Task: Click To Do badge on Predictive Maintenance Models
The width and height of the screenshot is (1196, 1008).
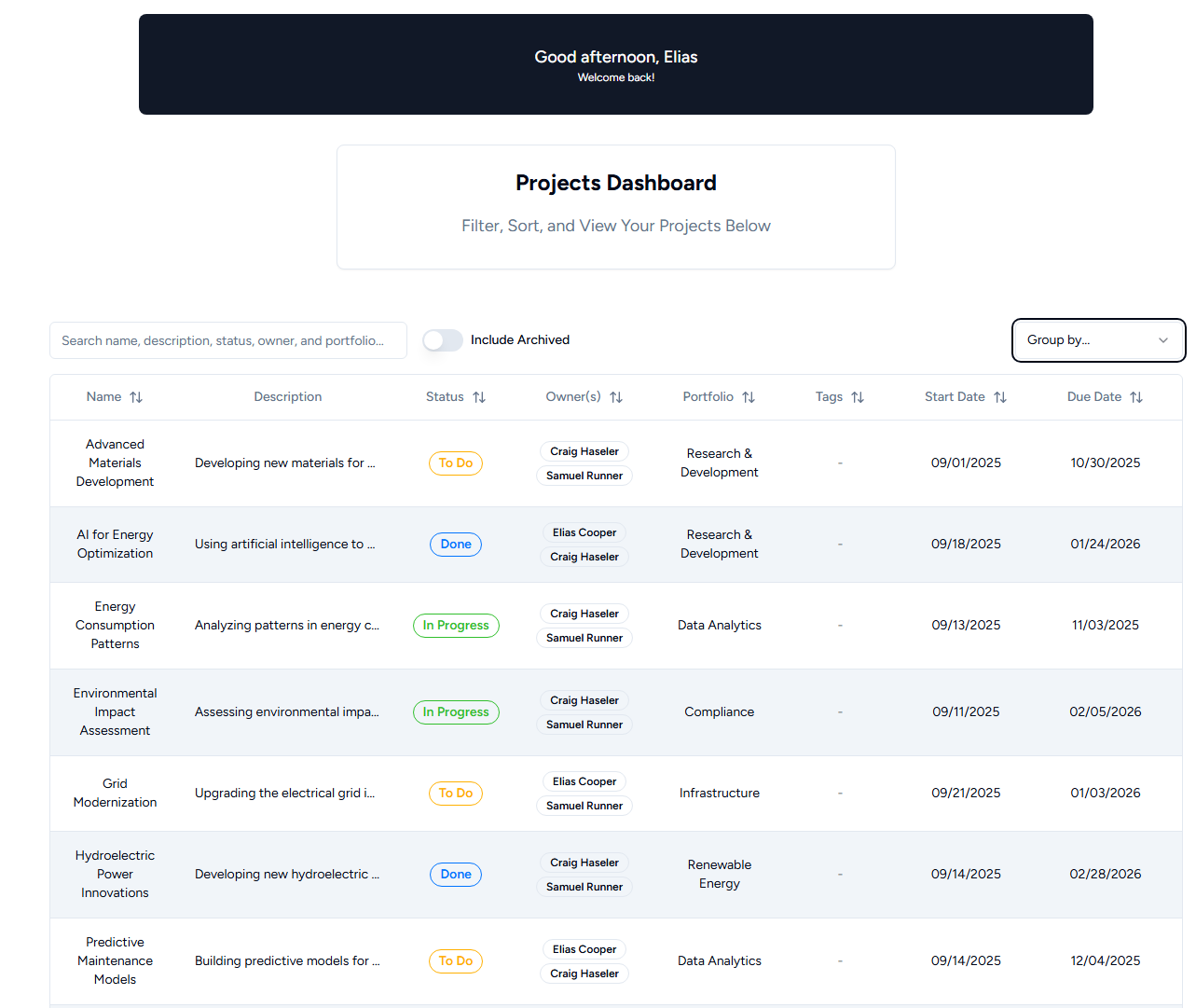Action: coord(456,961)
